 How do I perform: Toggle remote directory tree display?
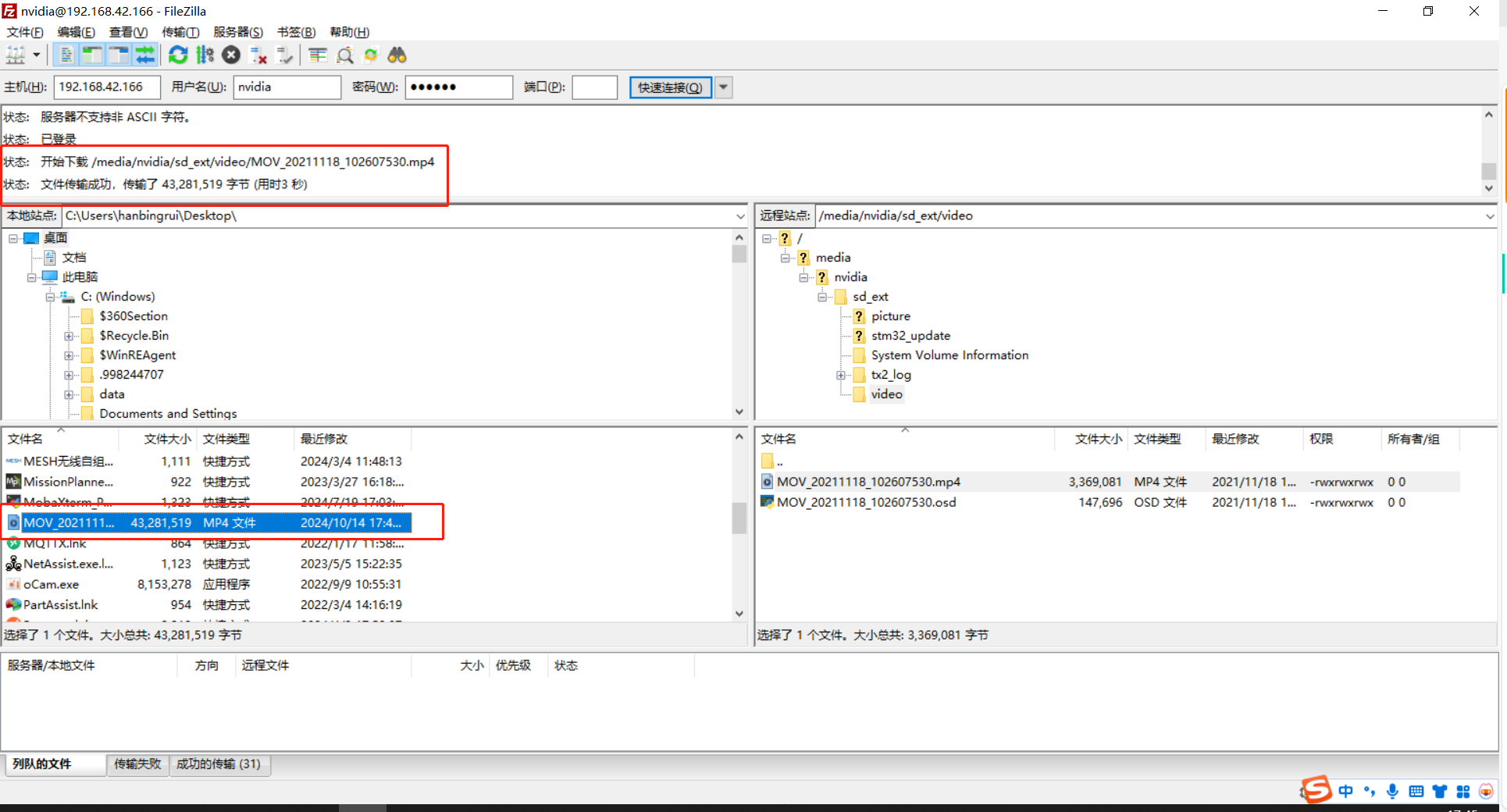[119, 55]
